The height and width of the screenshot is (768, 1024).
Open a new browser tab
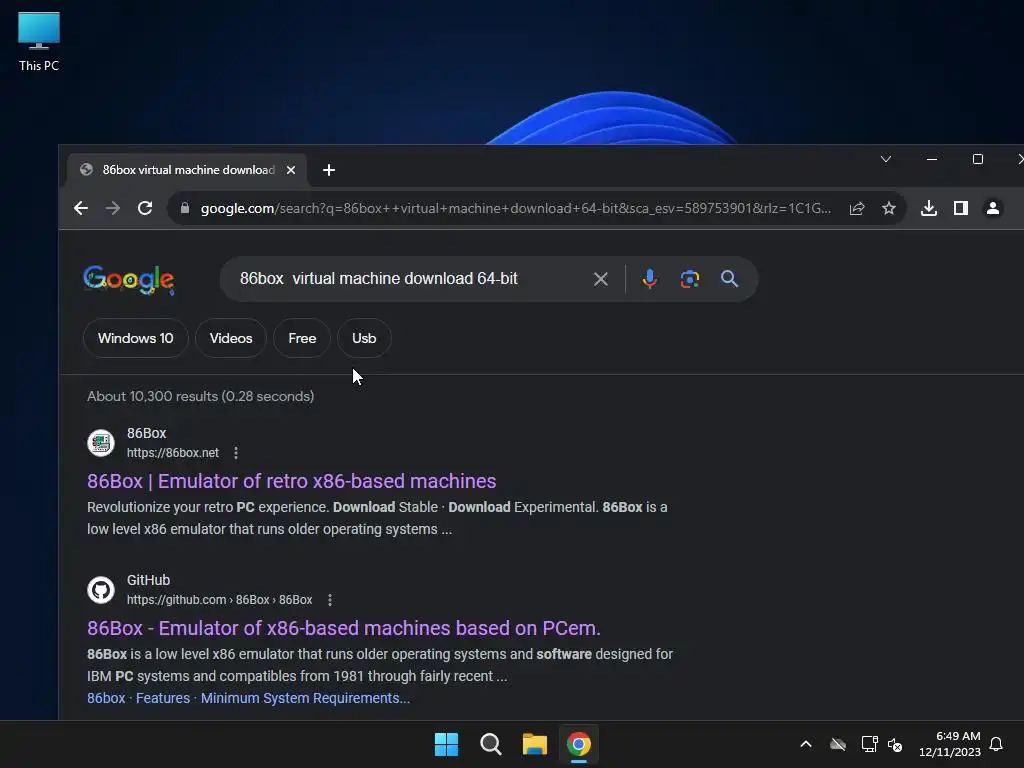point(329,170)
